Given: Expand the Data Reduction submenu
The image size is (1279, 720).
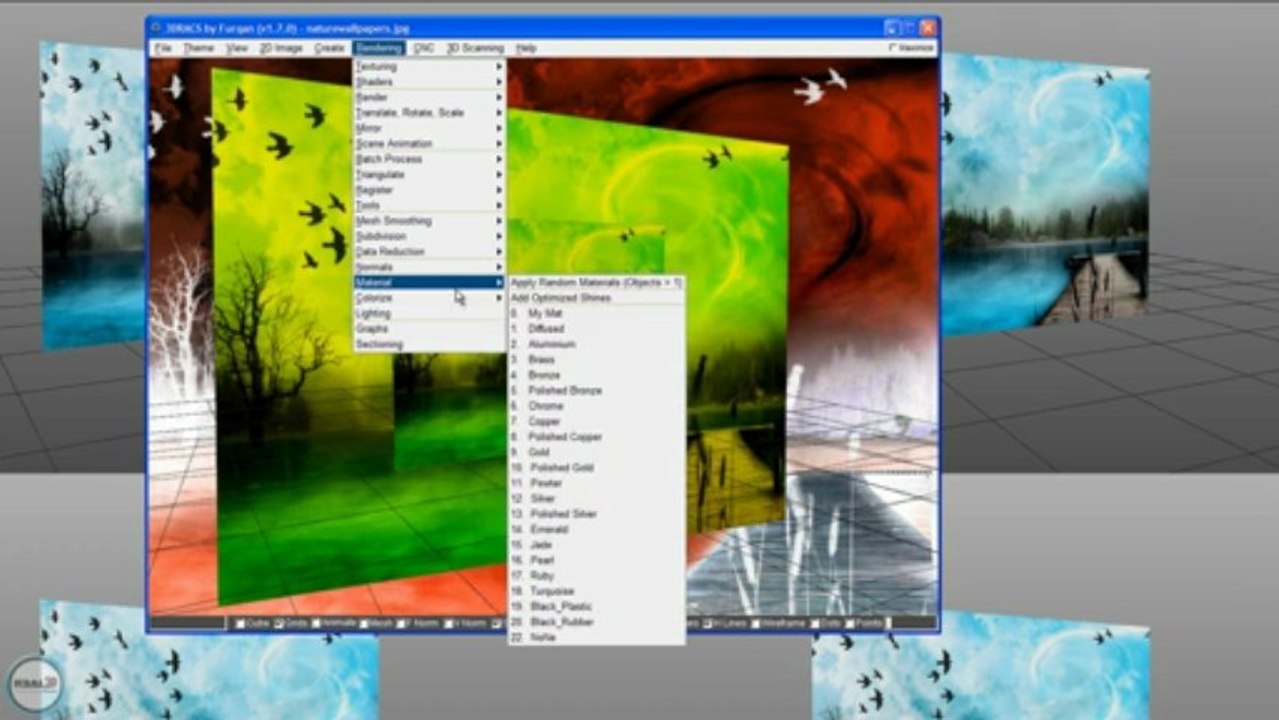Looking at the screenshot, I should tap(429, 251).
